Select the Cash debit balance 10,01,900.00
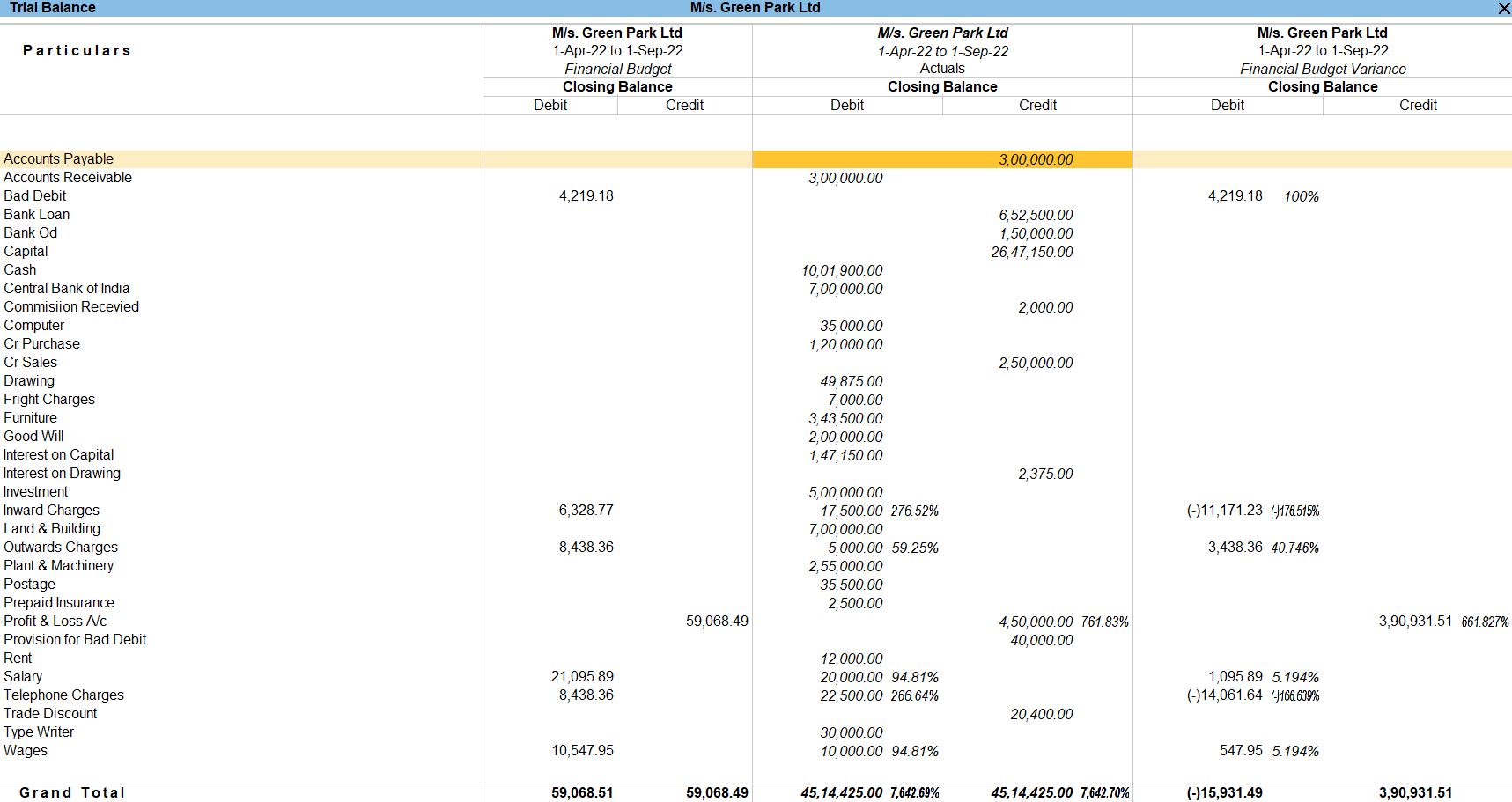Image resolution: width=1512 pixels, height=802 pixels. tap(842, 271)
